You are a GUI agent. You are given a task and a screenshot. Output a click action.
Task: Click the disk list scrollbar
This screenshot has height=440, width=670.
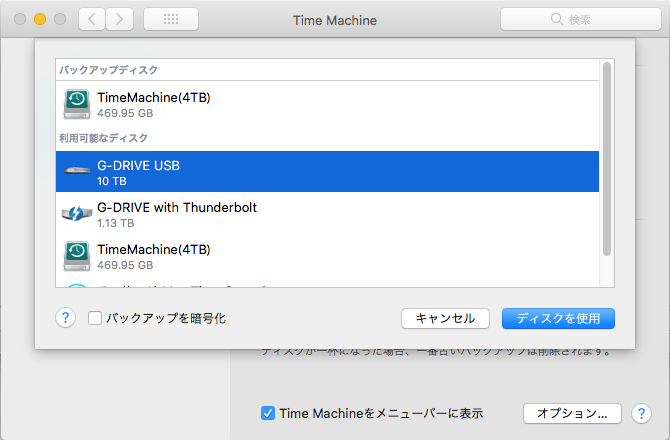(x=607, y=159)
